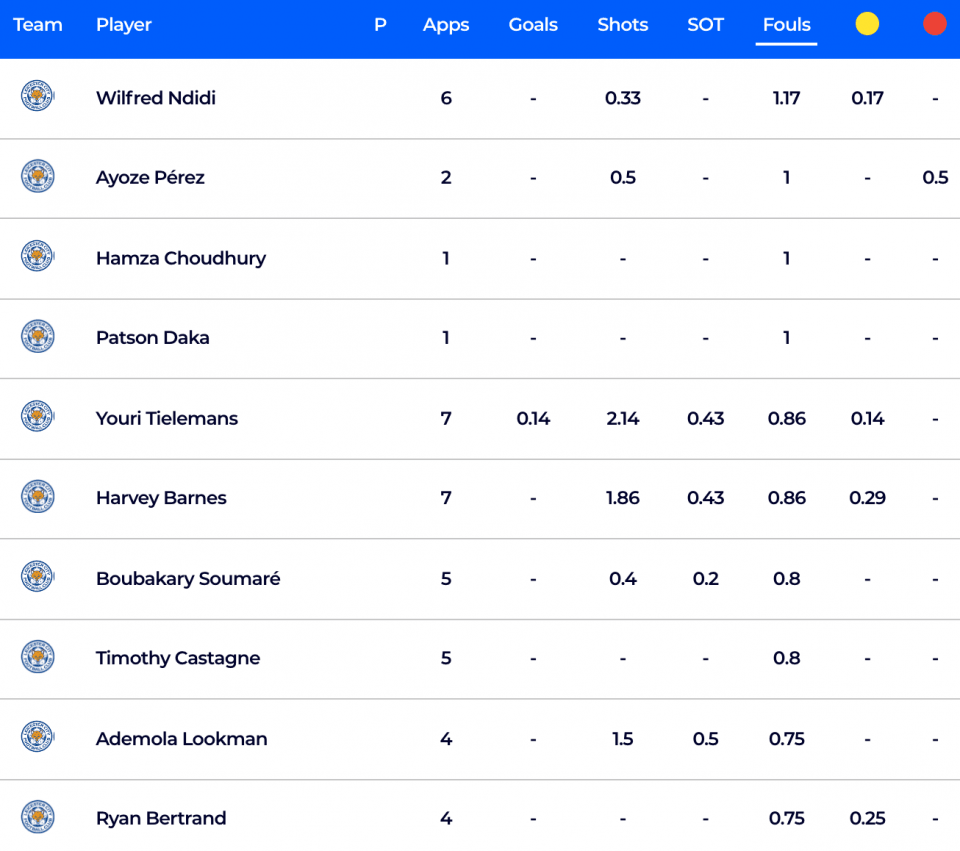The height and width of the screenshot is (851, 960).
Task: Click the Player column header
Action: 124,25
